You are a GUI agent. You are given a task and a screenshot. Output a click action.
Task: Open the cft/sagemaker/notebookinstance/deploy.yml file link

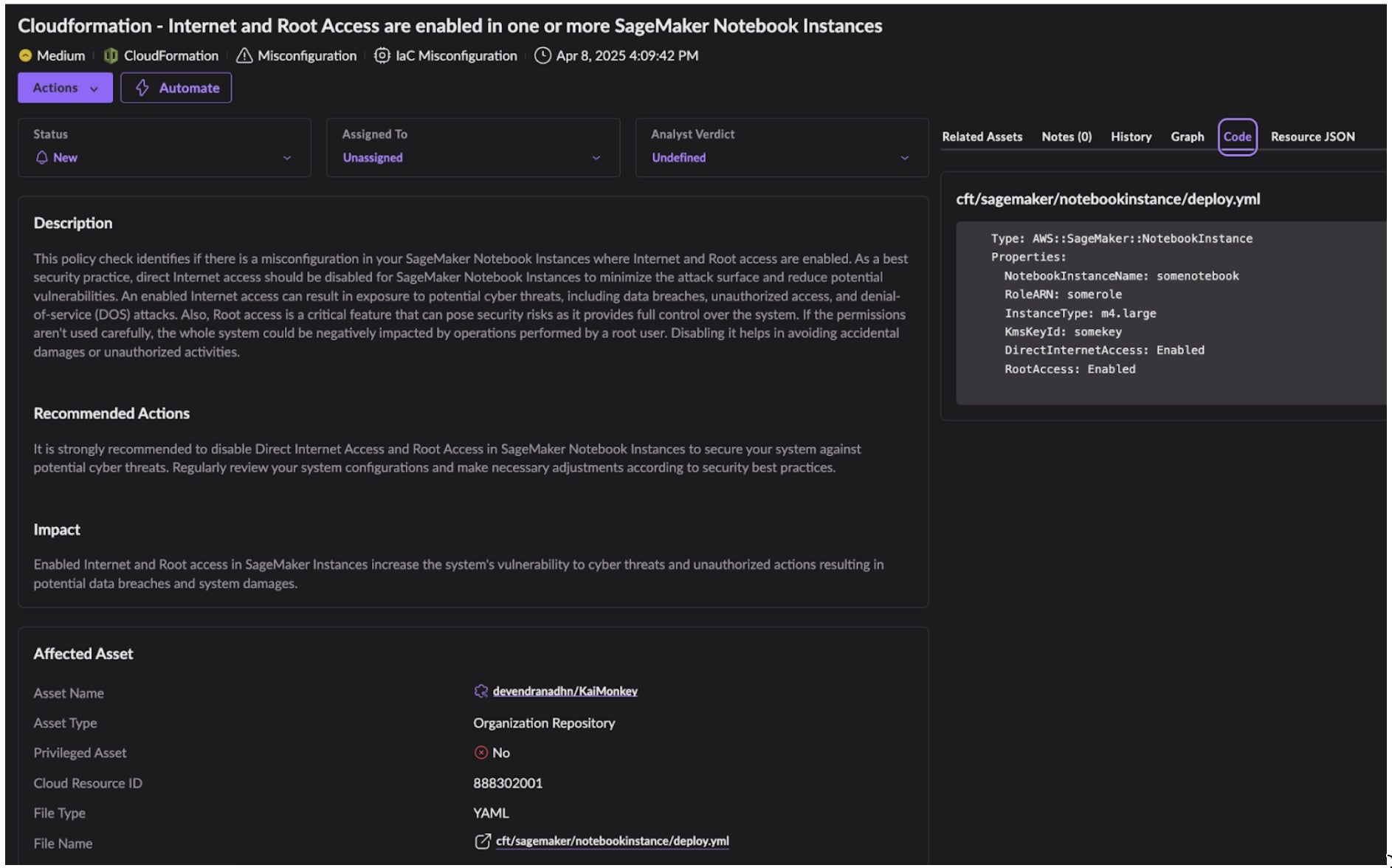[612, 841]
